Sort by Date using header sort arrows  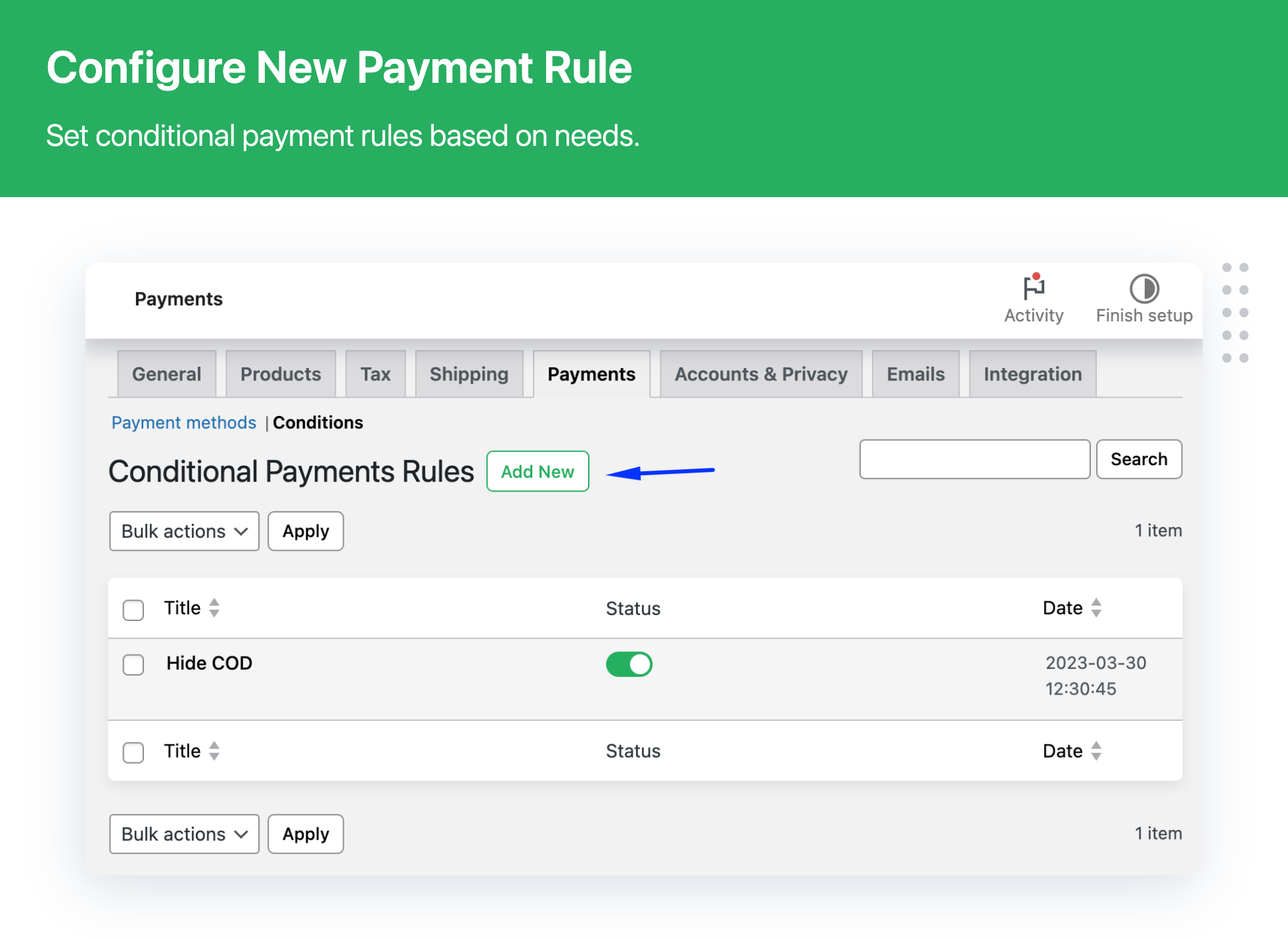(1095, 608)
